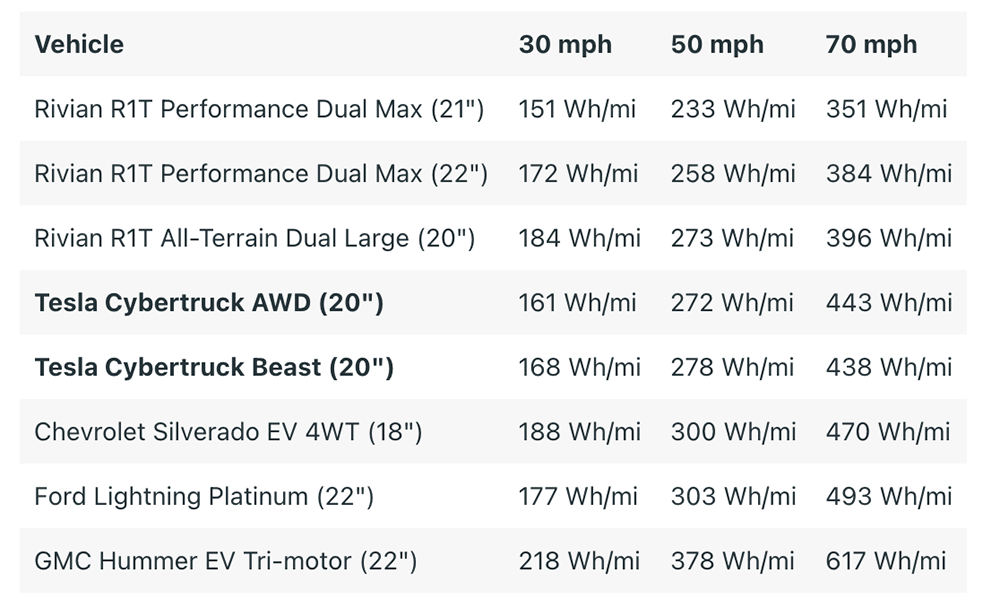Select the 396 Wh/mi Rivian All-Terrain value
1000x608 pixels.
tap(889, 238)
